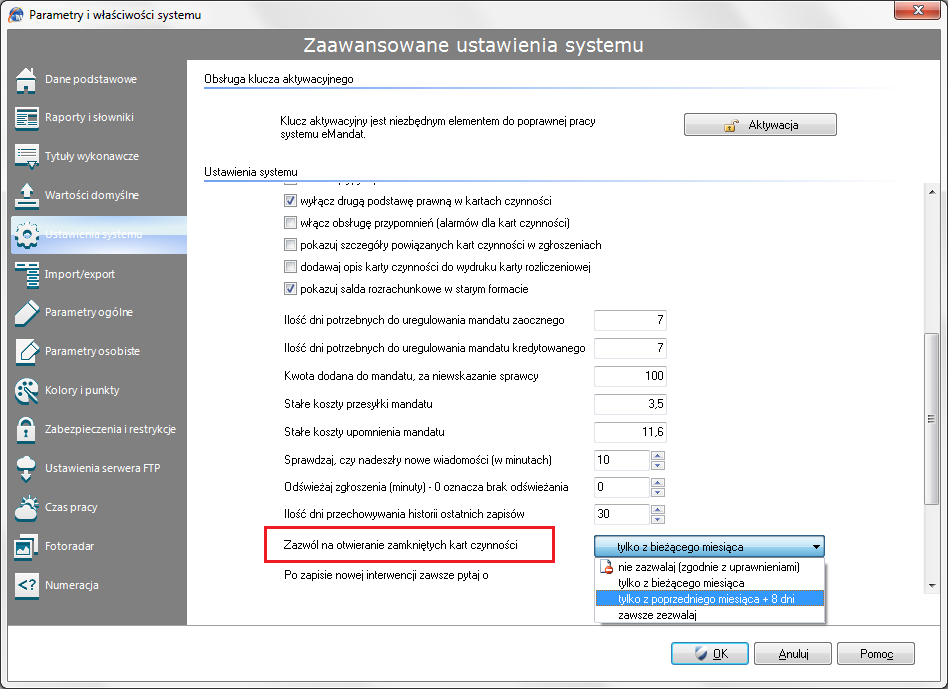Uncheck pokazuj salda rozrachunkowe w starym formacie
This screenshot has height=689, width=948.
[291, 289]
